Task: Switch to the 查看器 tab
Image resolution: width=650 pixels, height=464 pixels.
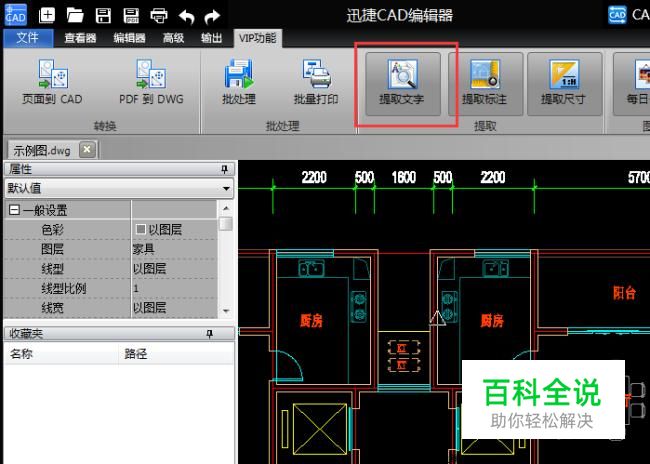Action: (80, 38)
